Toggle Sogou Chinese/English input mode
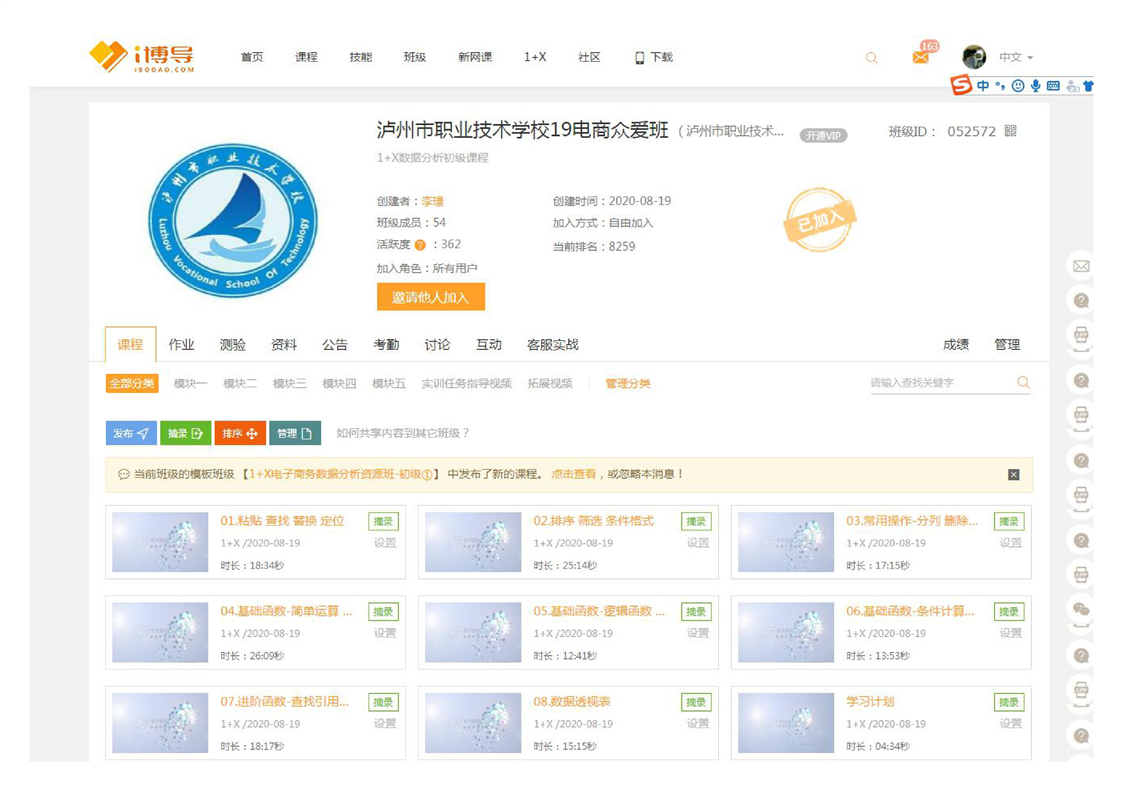 [x=983, y=86]
